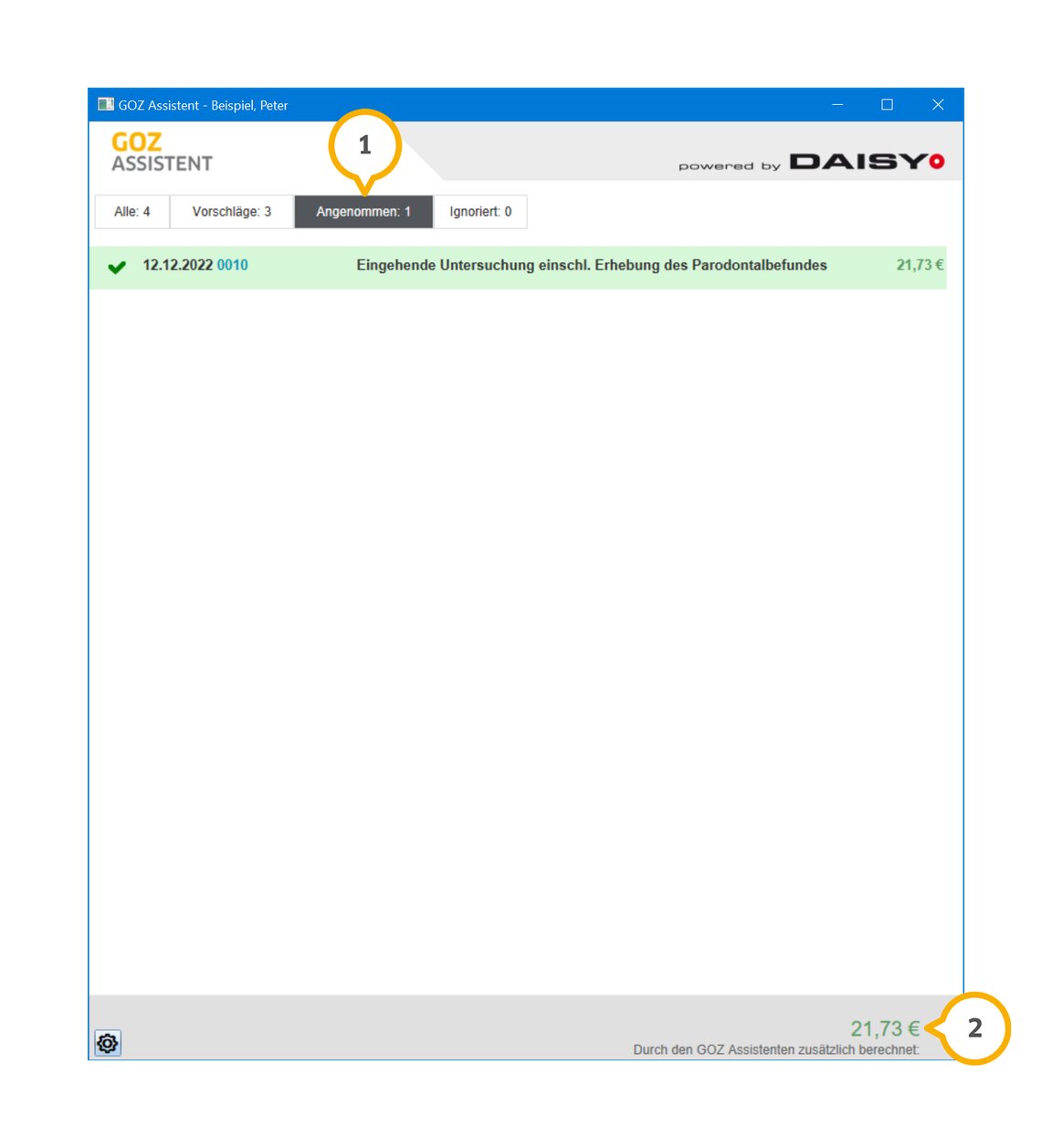
Task: Click the 'powered by DAISY' logo
Action: [811, 162]
